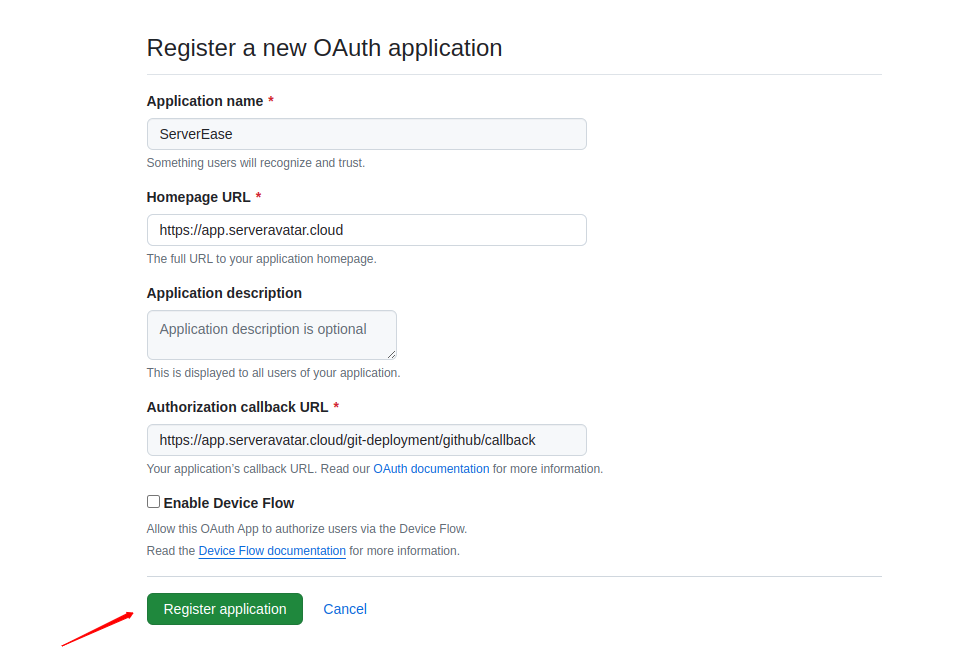Open the Device Flow documentation link

pos(272,551)
